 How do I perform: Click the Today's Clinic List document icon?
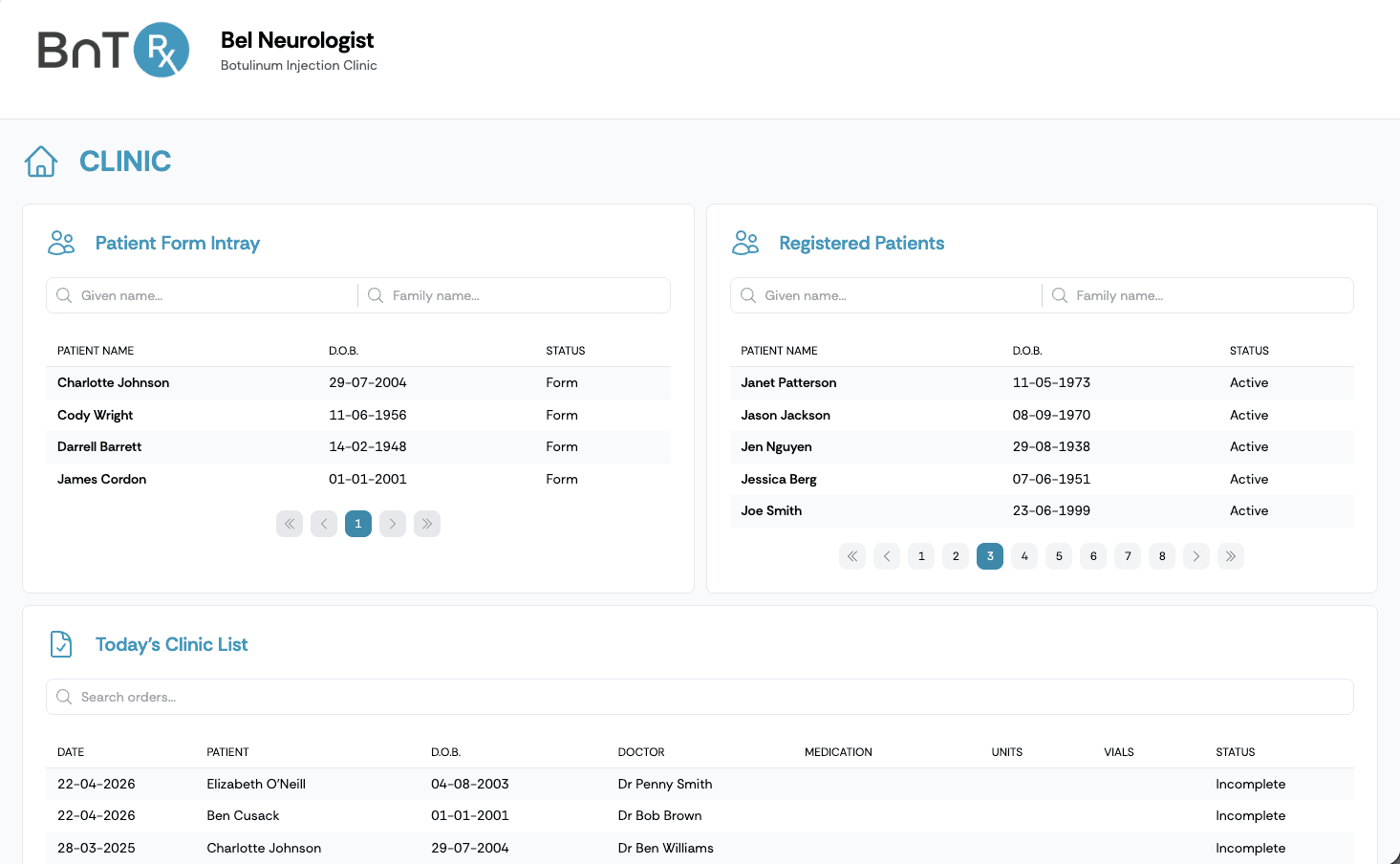click(x=61, y=644)
